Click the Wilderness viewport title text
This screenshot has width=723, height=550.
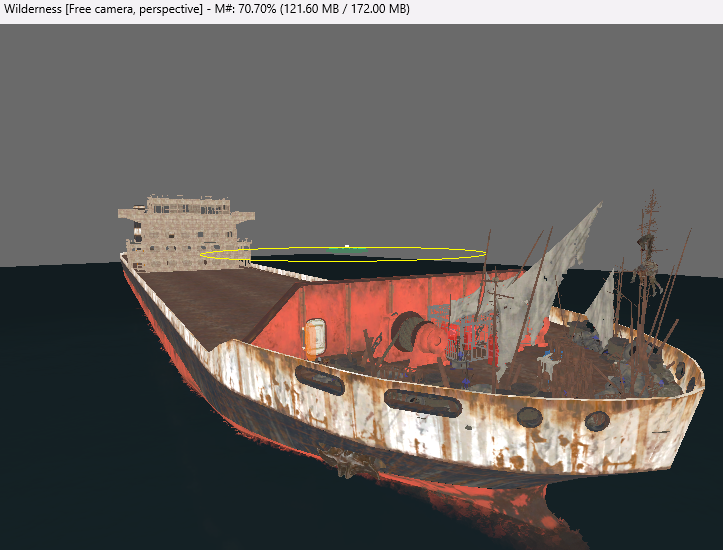207,9
